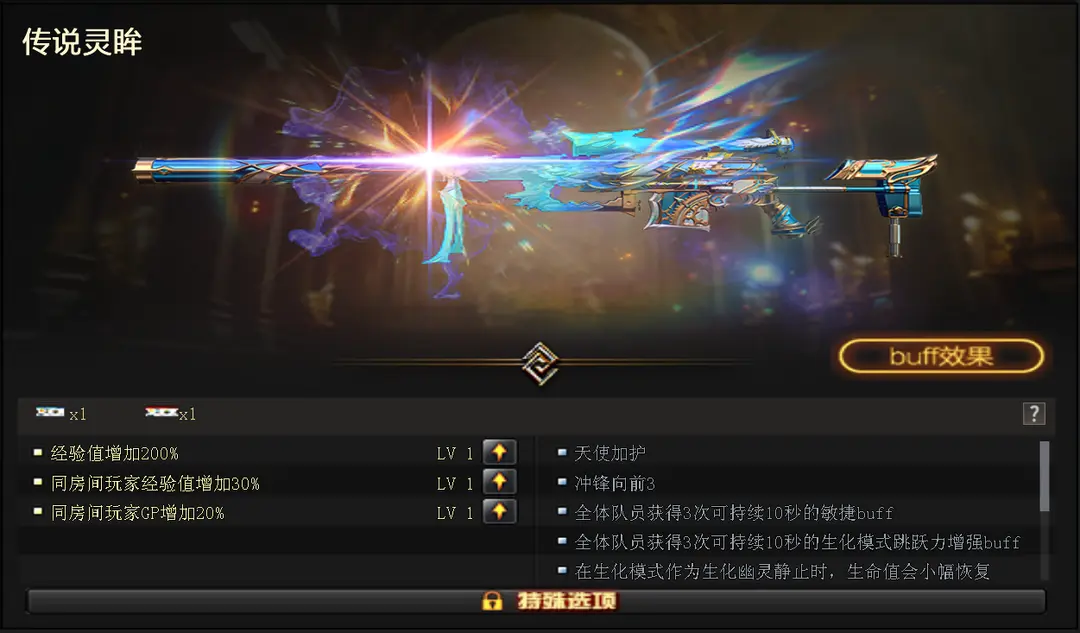This screenshot has width=1080, height=633.
Task: Click the 同房间玩家GP增加20% attribute row
Action: click(x=276, y=512)
